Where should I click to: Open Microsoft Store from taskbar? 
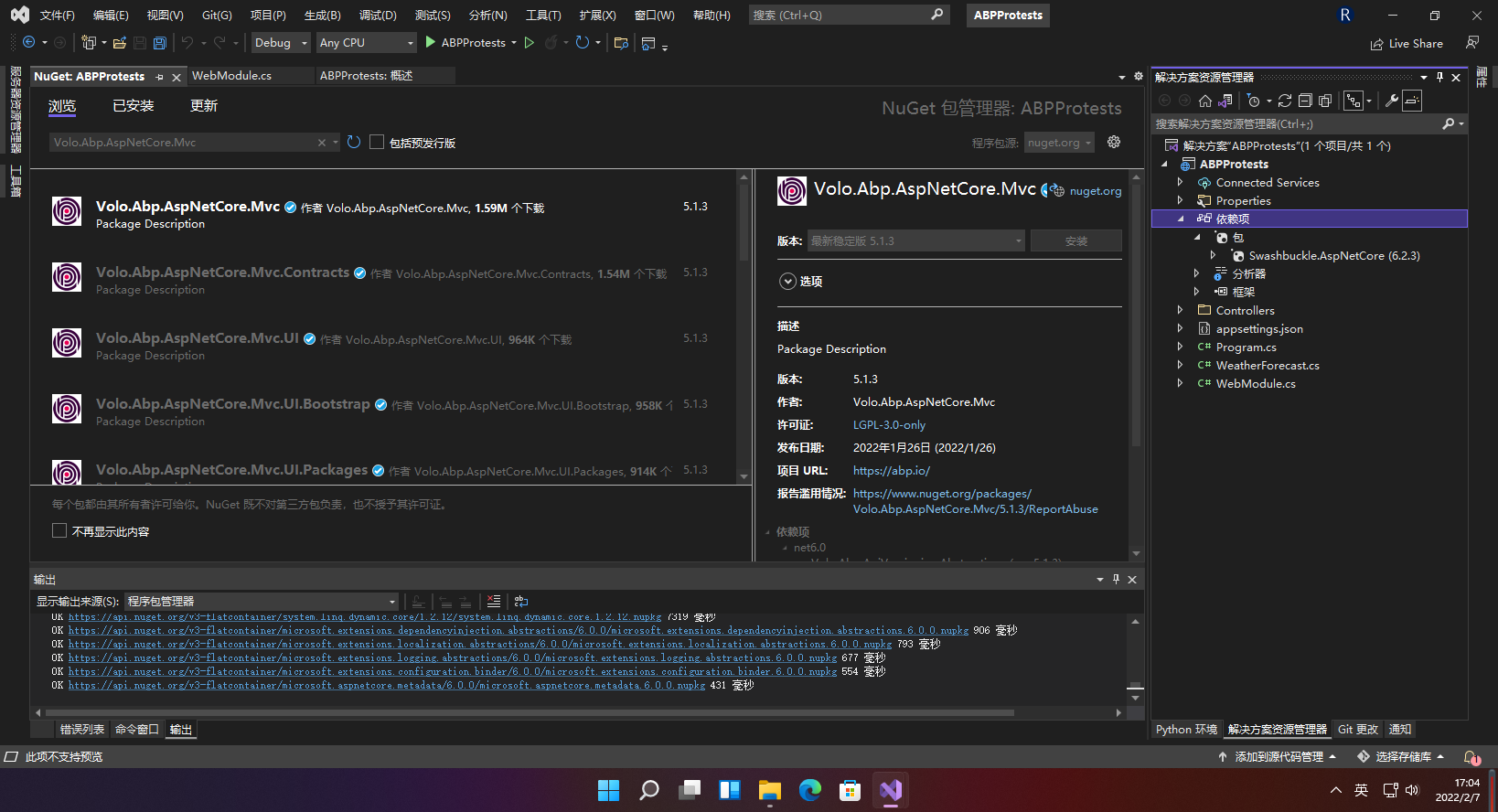(x=851, y=790)
